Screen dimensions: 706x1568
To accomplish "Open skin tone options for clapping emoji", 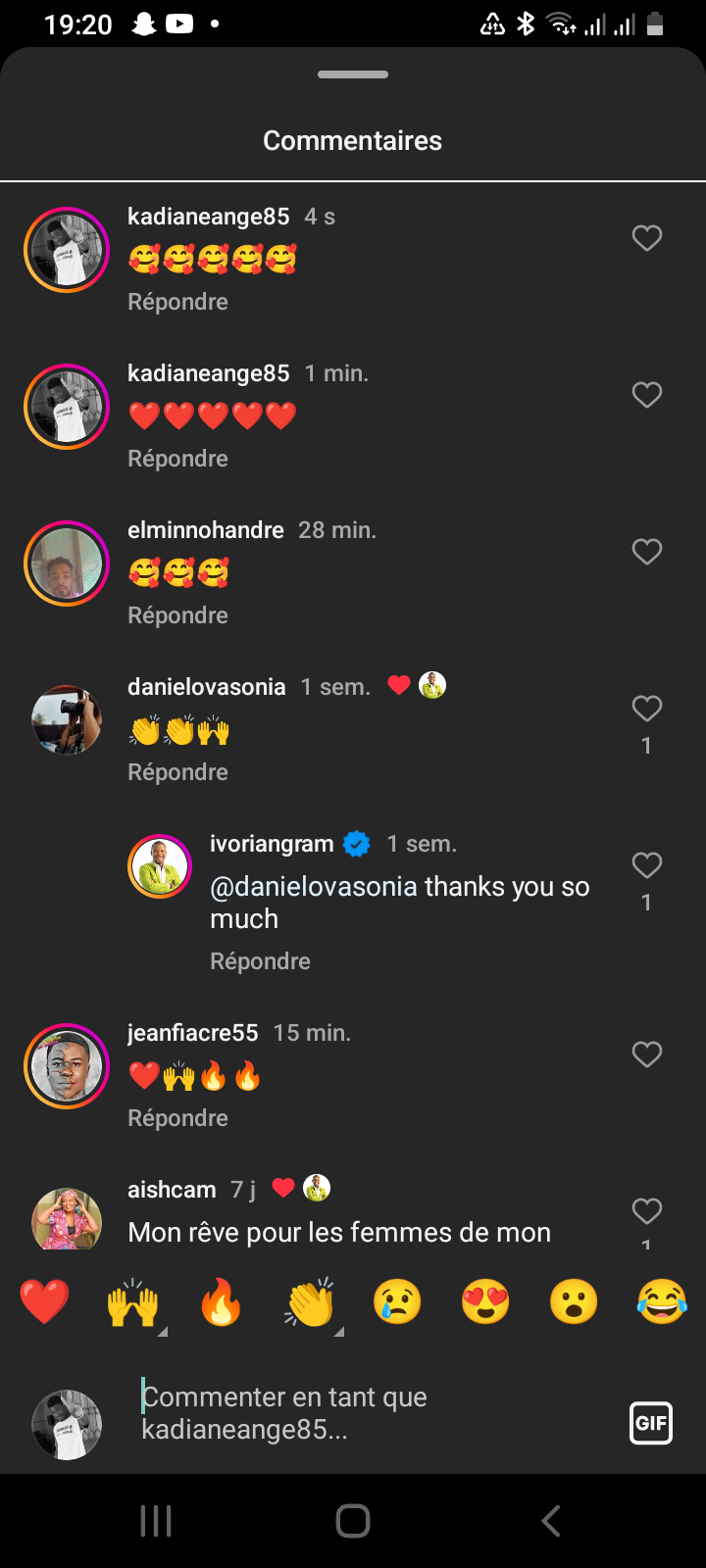I will tap(338, 1331).
